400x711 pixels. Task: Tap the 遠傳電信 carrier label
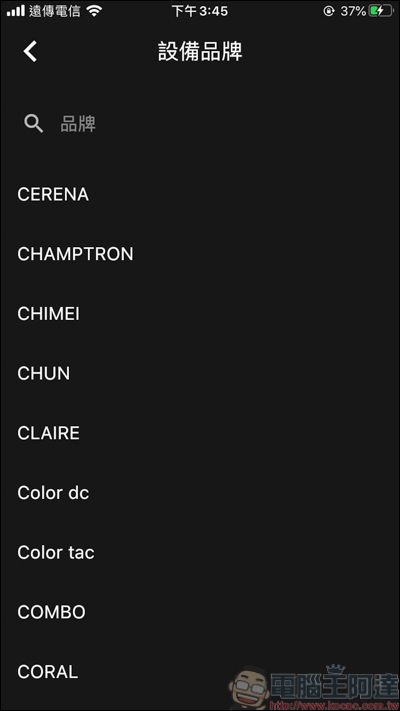coord(55,11)
